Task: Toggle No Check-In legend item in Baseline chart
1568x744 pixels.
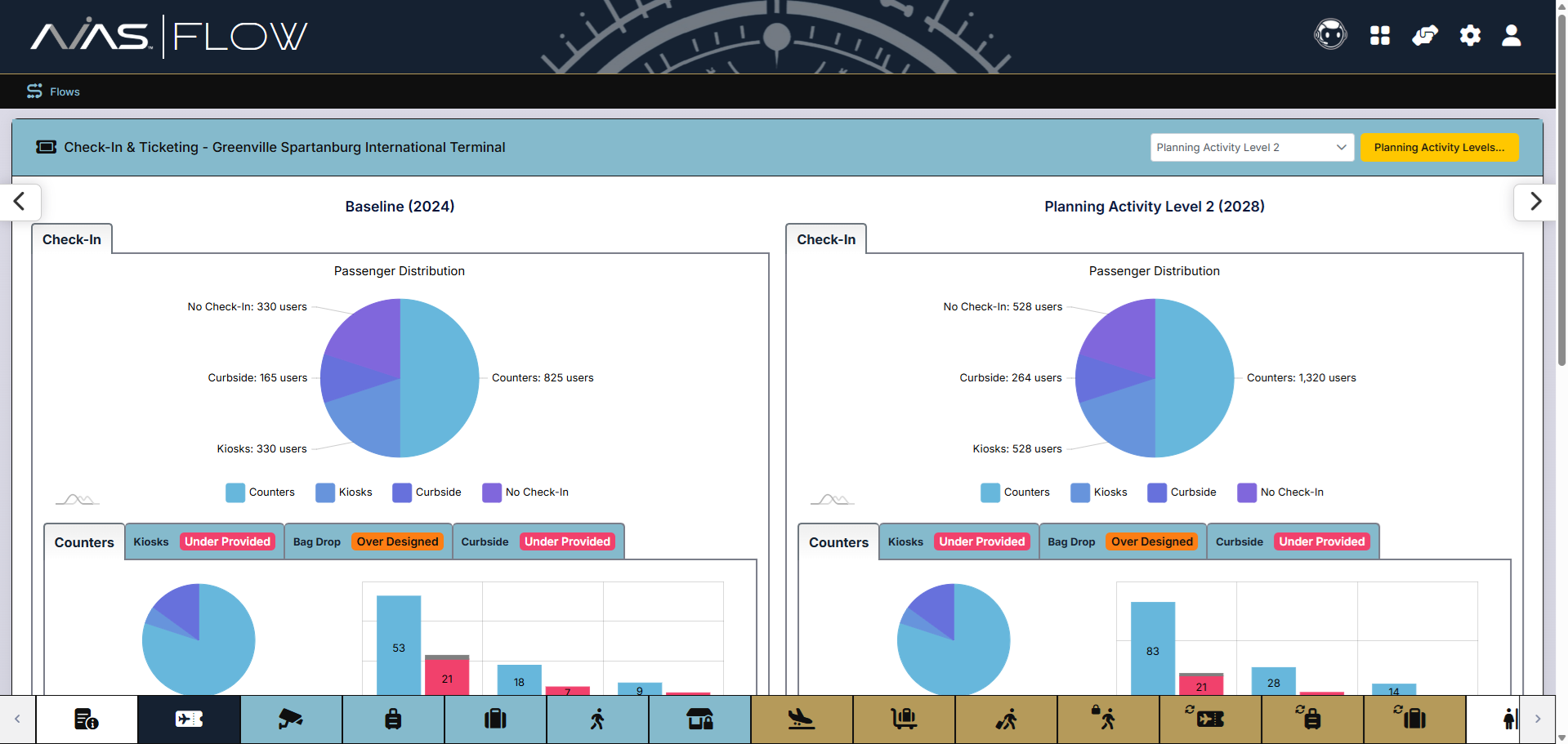Action: [x=526, y=492]
